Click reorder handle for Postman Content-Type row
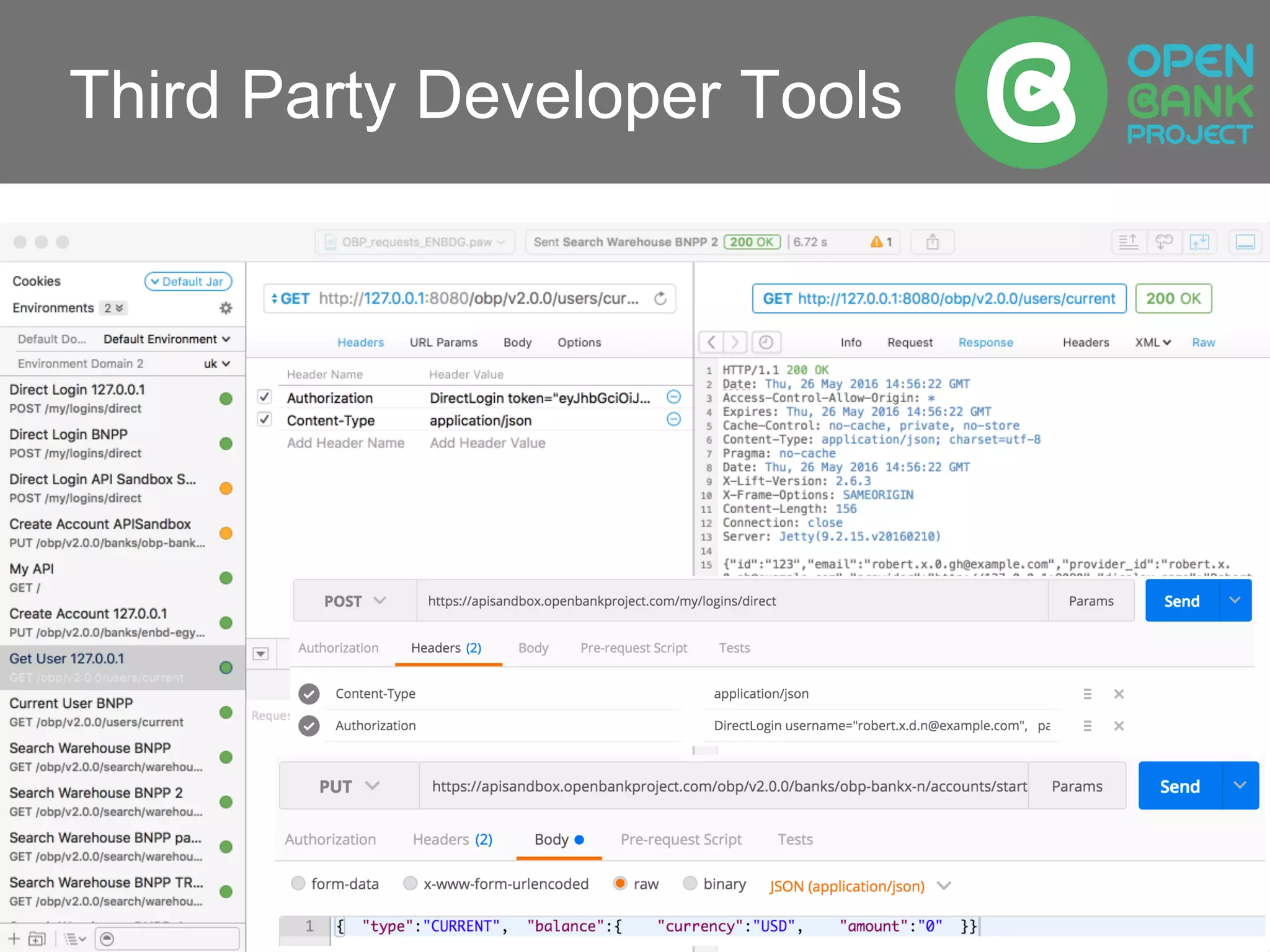Screen dimensions: 1270x952 coord(1087,694)
